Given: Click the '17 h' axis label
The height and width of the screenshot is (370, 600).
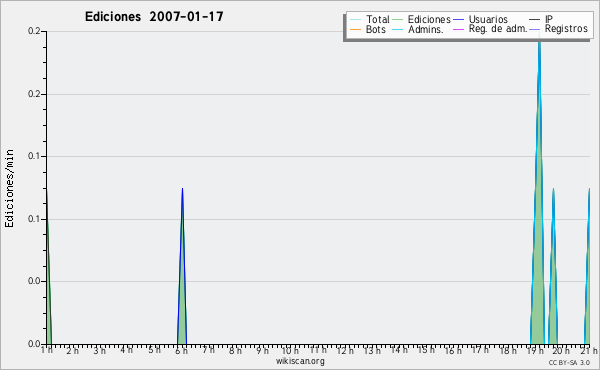Looking at the screenshot, I should 480,350.
